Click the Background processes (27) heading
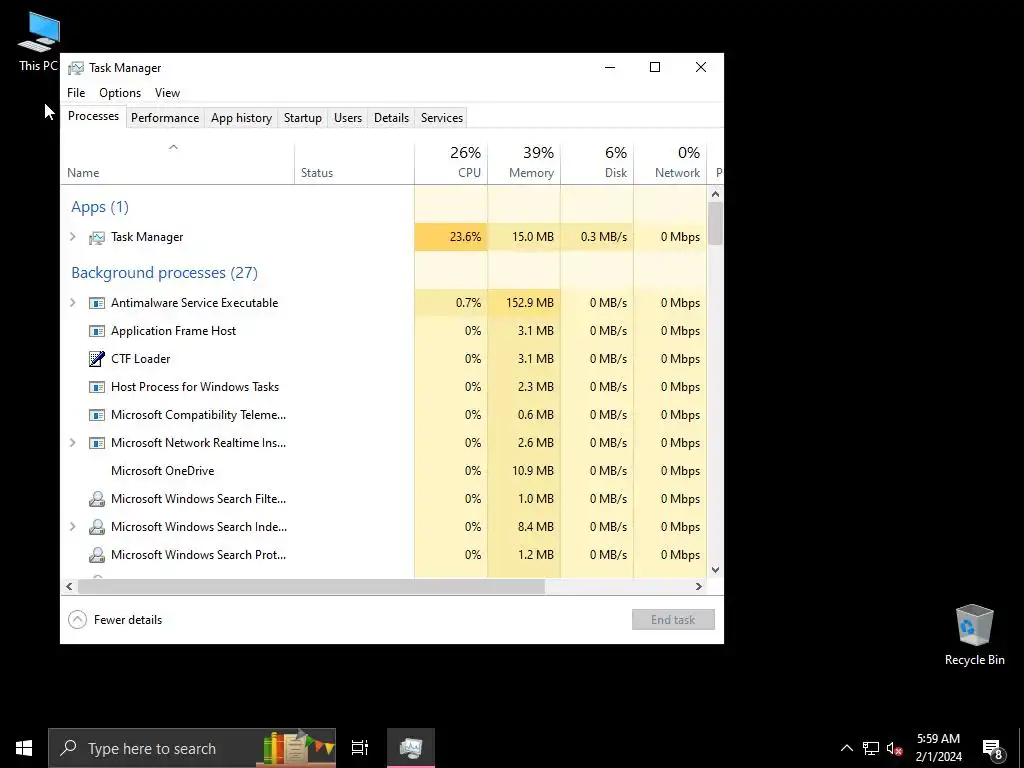This screenshot has height=768, width=1024. (x=165, y=273)
